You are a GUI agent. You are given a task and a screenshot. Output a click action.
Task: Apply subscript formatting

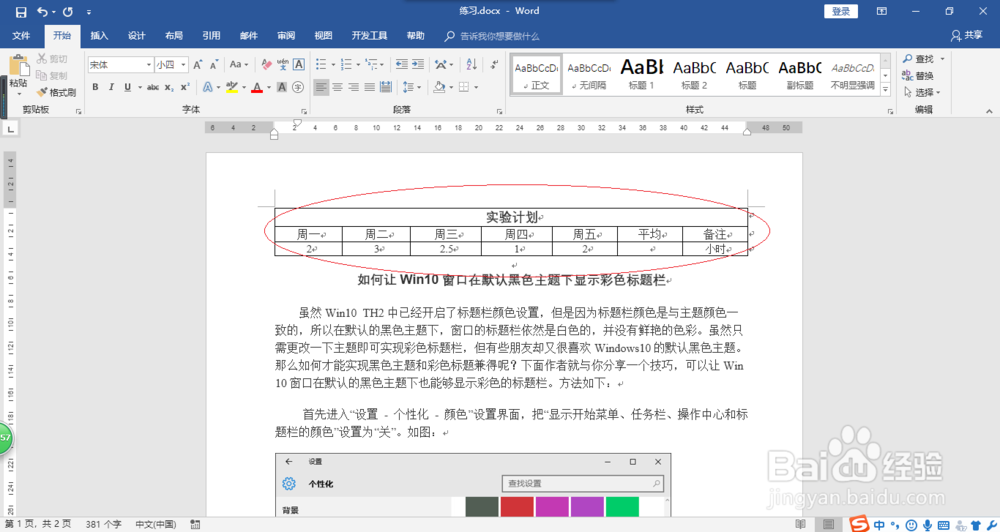(x=169, y=87)
